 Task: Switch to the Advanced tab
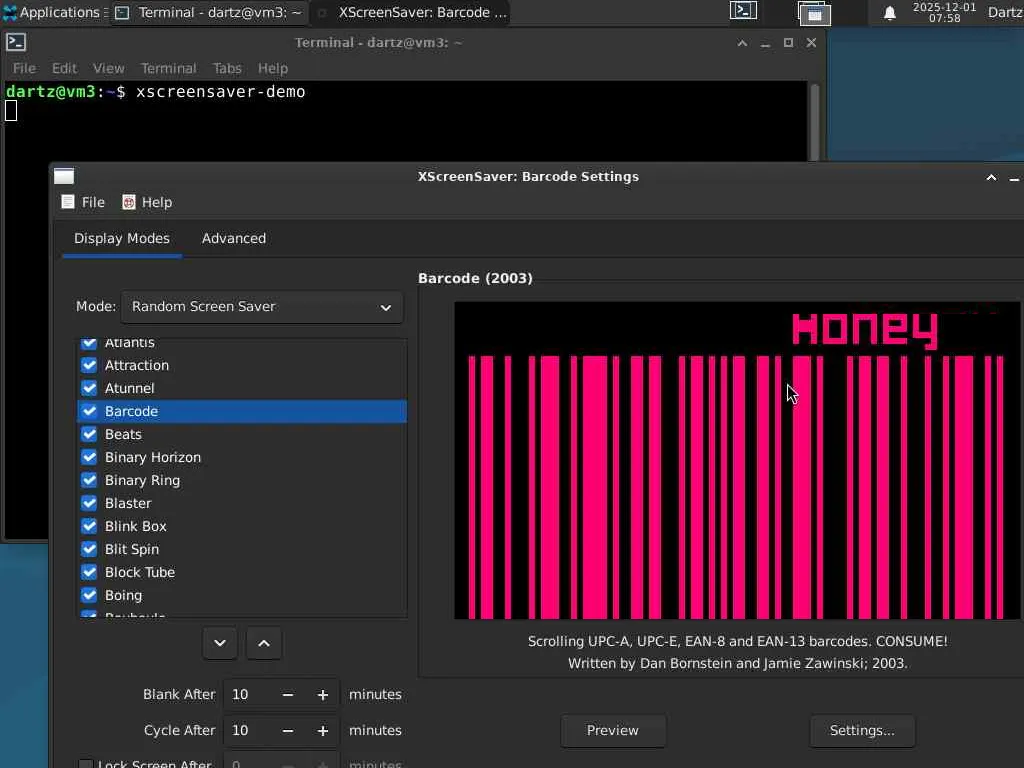coord(234,238)
